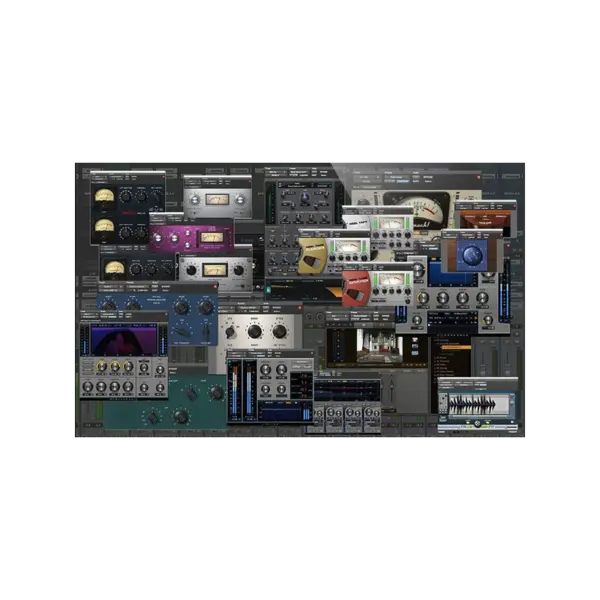Adjust left black knob on the lower silver compressor
The image size is (600, 600).
click(x=191, y=270)
